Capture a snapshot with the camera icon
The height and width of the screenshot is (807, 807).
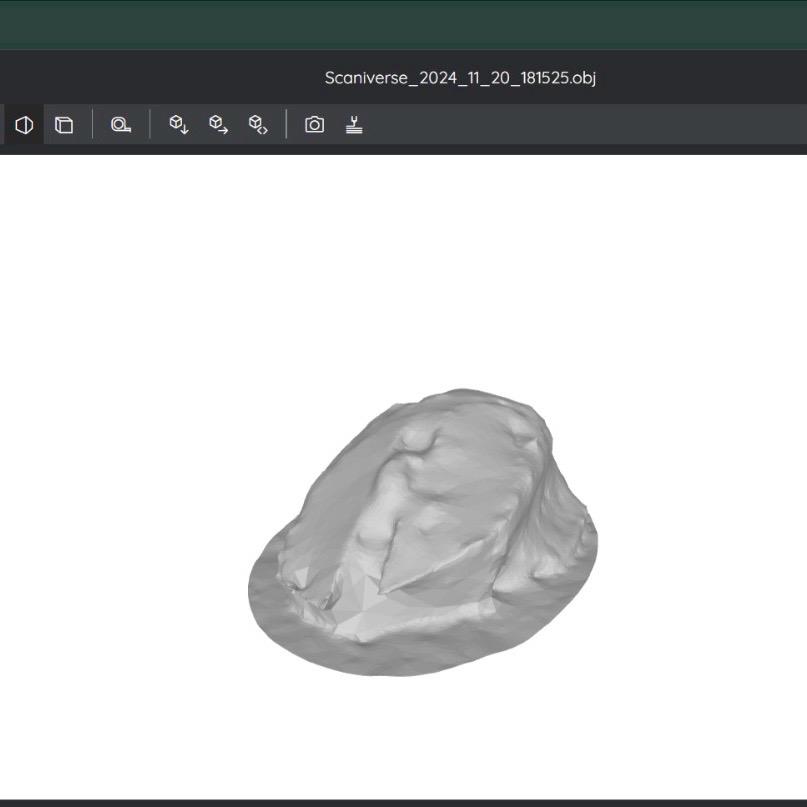[x=313, y=124]
